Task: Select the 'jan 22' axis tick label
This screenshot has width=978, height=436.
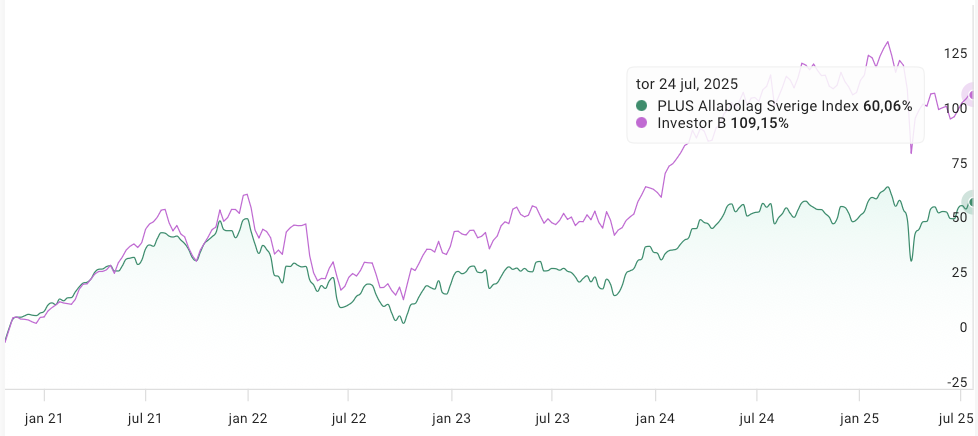Action: pos(247,418)
